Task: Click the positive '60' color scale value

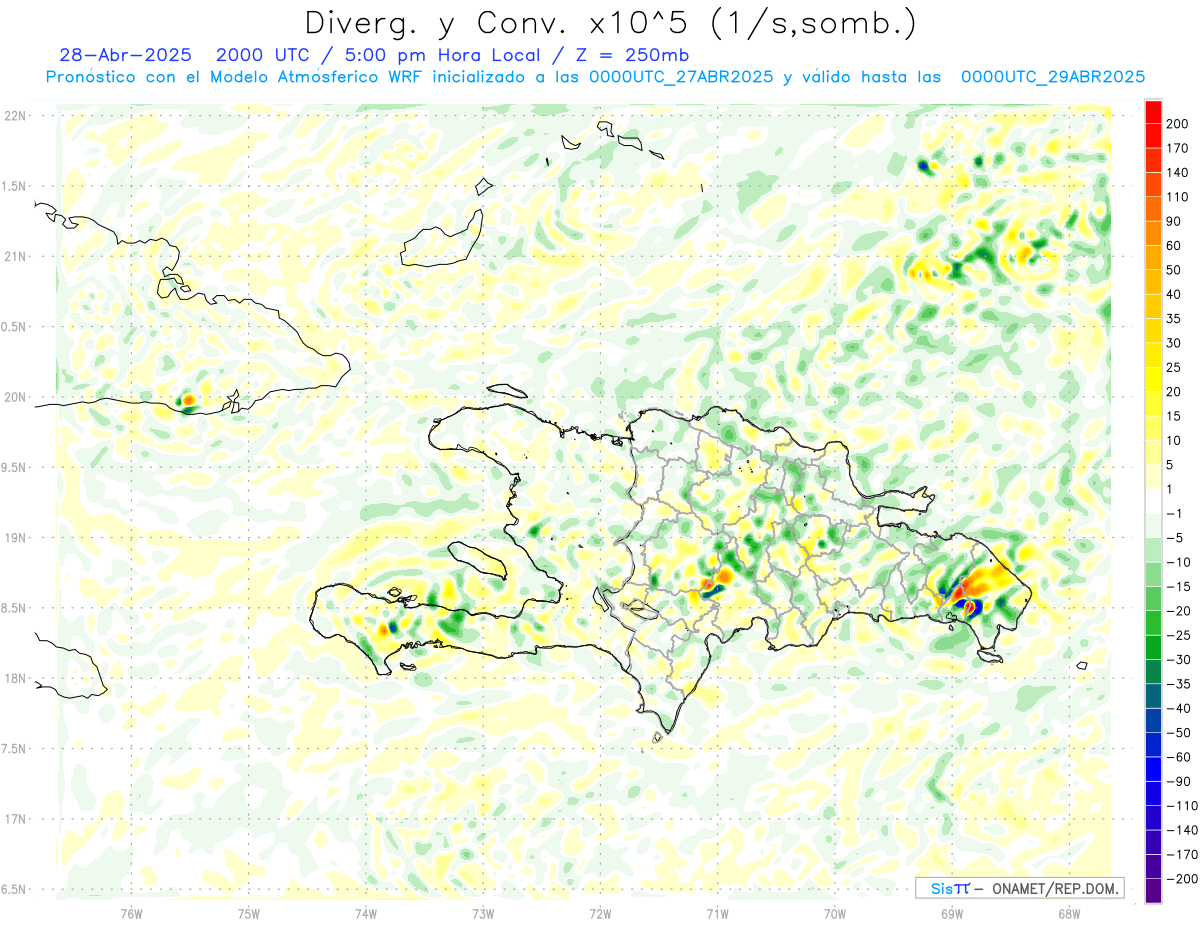Action: (1174, 246)
